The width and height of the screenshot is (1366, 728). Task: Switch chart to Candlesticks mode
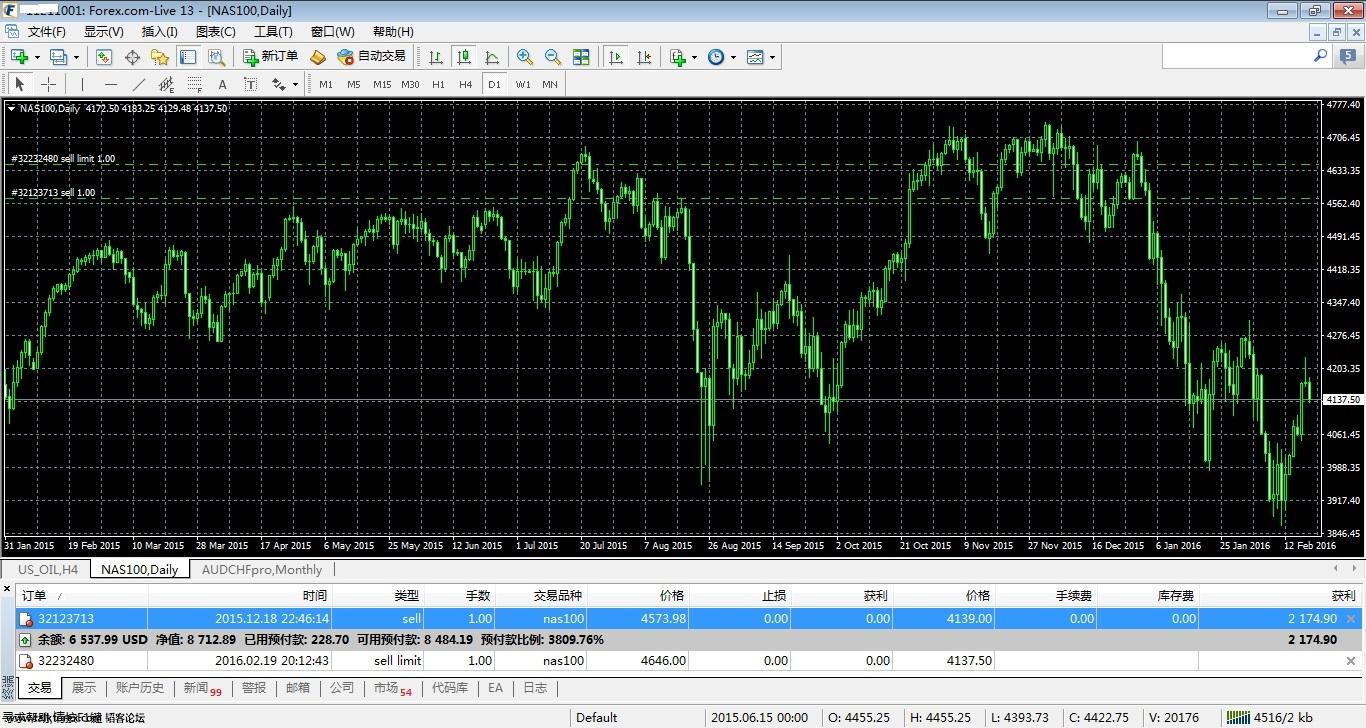click(x=464, y=57)
